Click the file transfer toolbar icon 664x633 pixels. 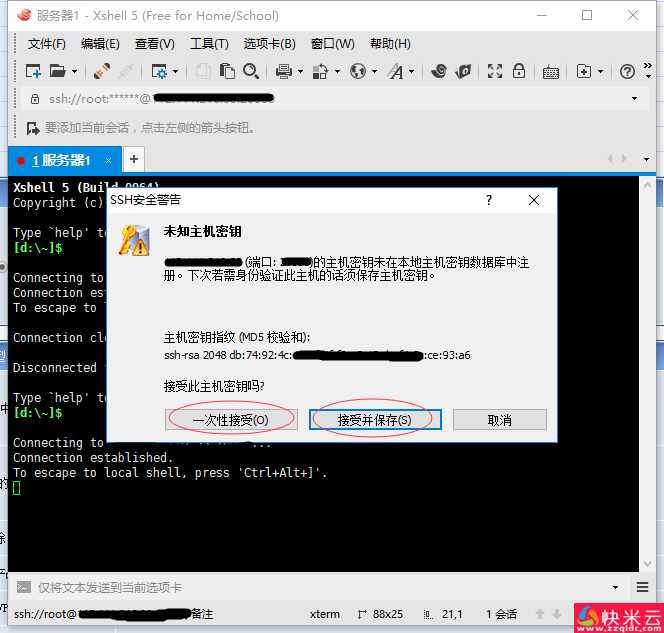(321, 71)
